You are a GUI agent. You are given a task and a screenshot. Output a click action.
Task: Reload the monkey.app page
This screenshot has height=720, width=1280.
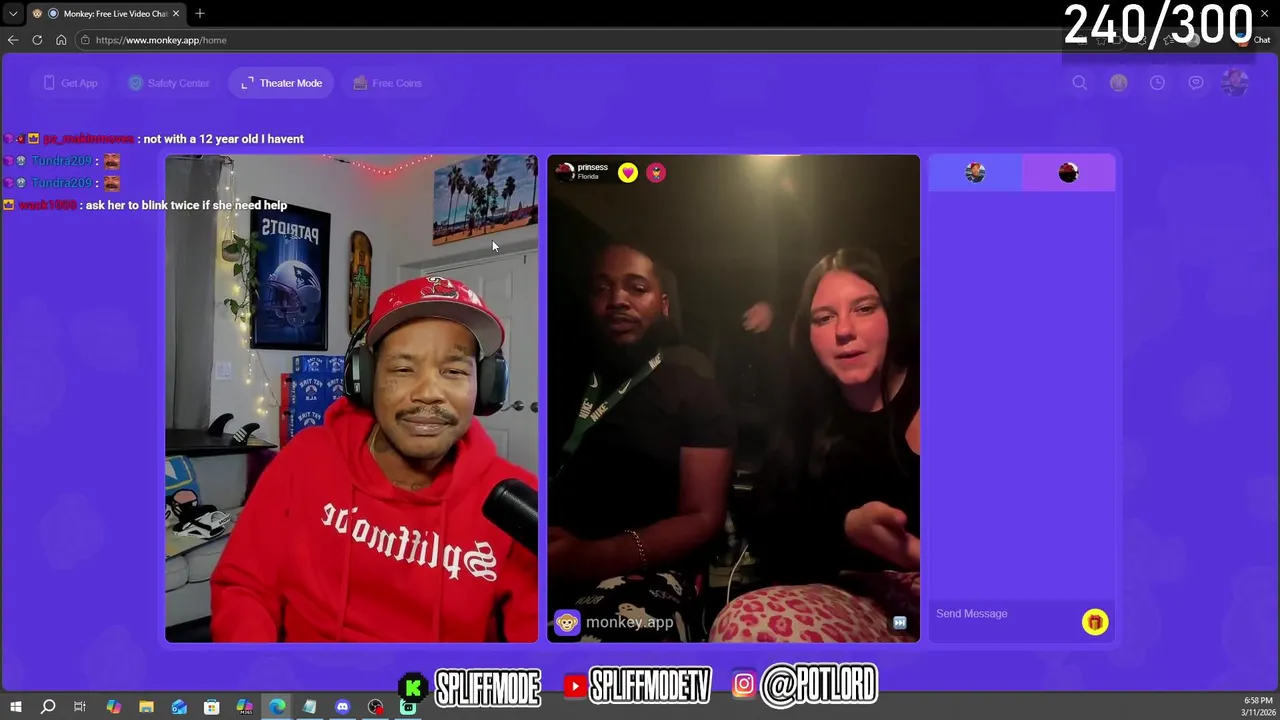[37, 40]
